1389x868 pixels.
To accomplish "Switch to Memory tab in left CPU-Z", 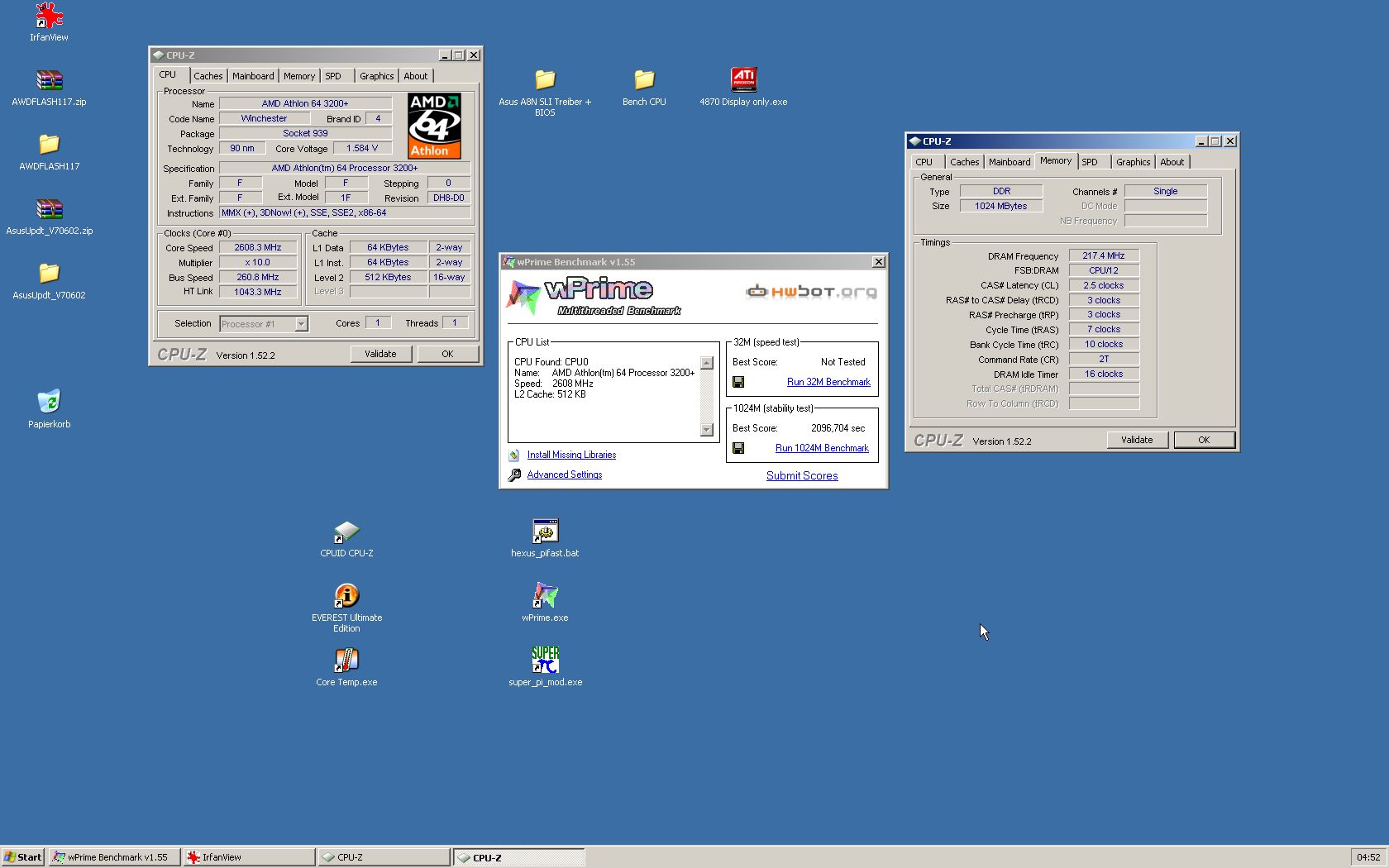I will tap(299, 76).
